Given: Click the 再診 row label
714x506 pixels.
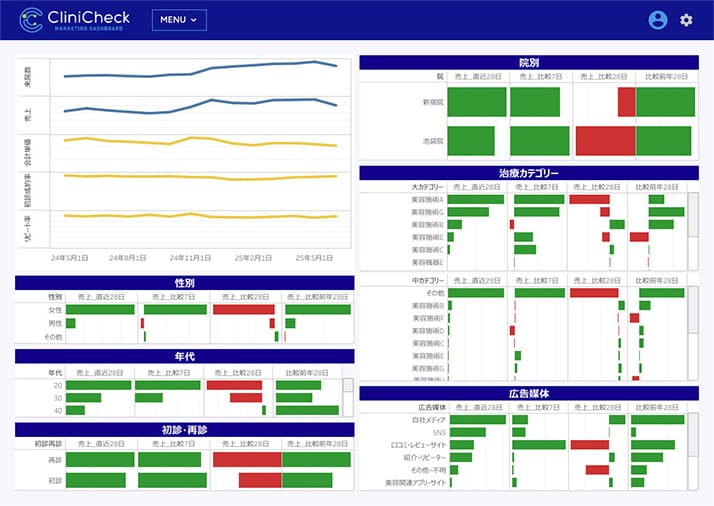Looking at the screenshot, I should (x=54, y=460).
